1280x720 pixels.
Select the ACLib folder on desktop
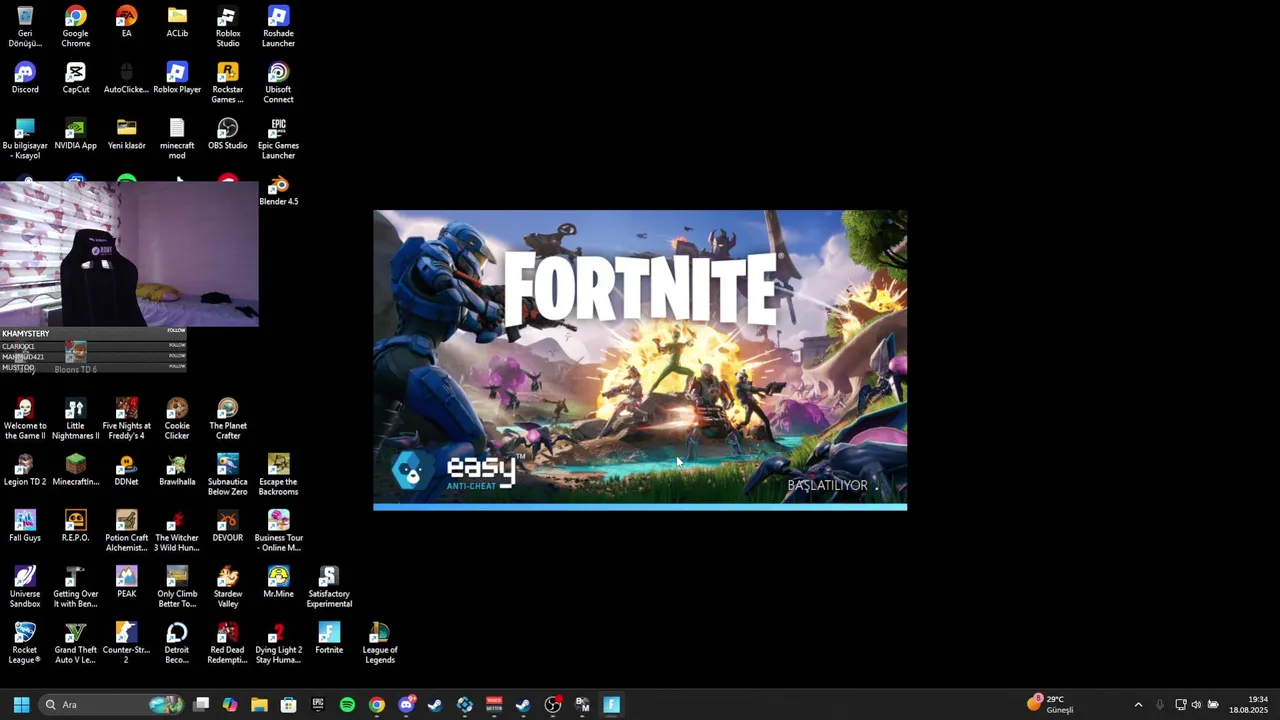[177, 22]
